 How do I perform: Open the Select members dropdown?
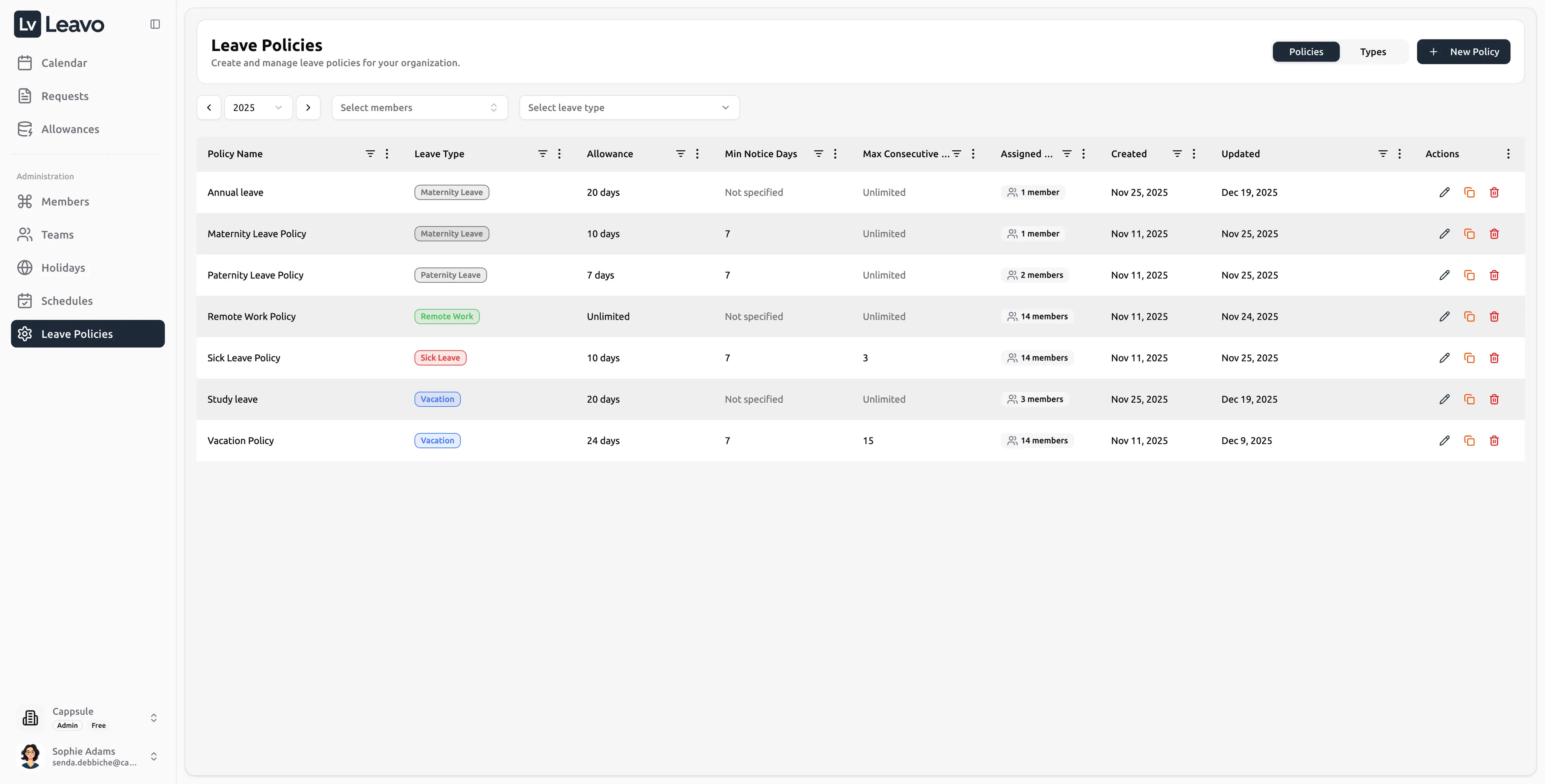419,107
